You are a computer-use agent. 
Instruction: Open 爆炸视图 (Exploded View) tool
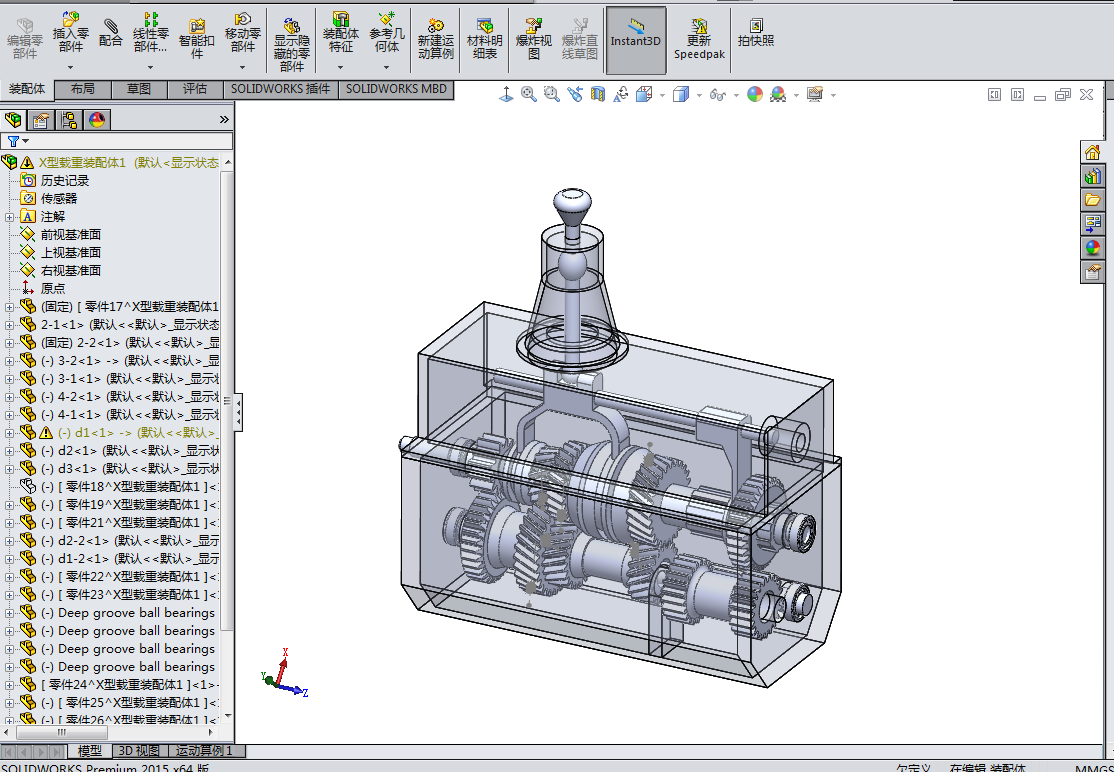[533, 38]
